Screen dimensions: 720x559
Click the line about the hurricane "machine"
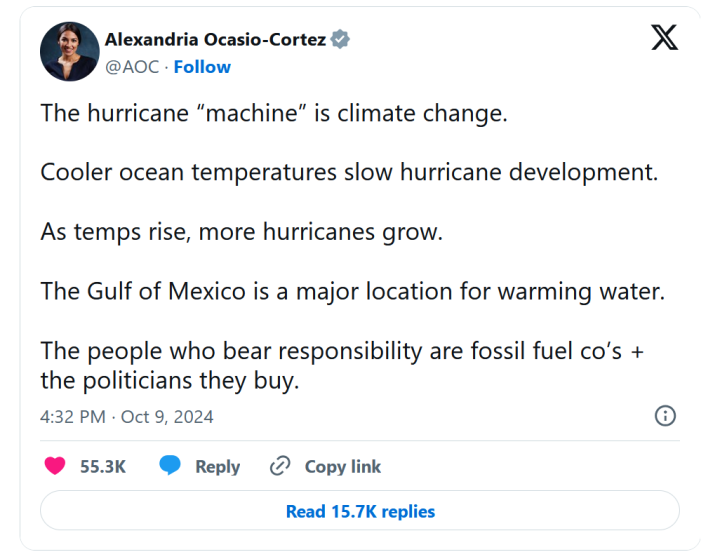(x=274, y=112)
